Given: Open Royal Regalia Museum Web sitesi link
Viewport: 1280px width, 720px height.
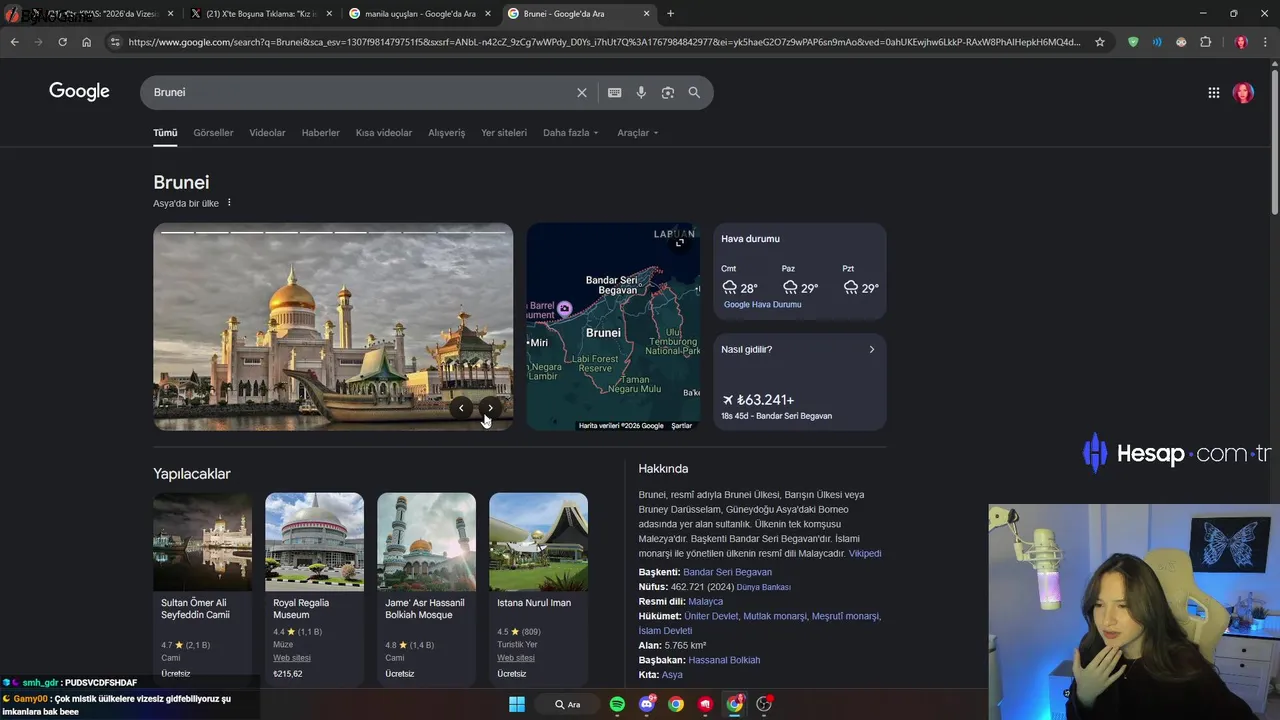Looking at the screenshot, I should [x=292, y=658].
